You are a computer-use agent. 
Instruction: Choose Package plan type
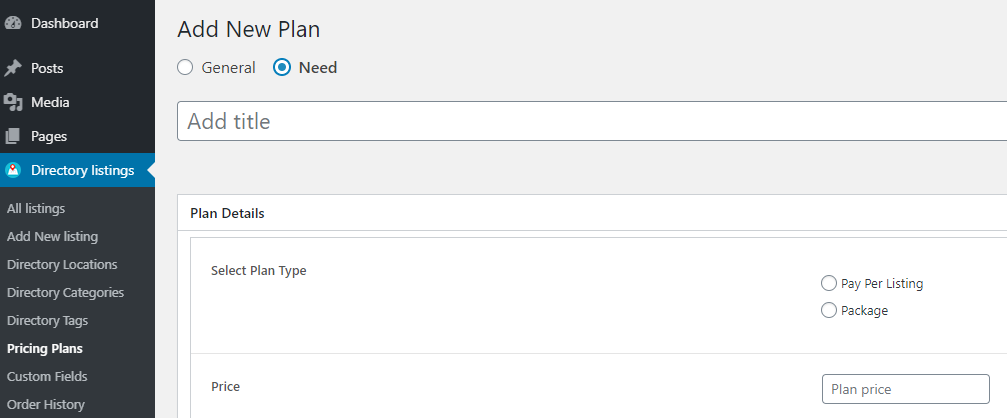pos(828,310)
